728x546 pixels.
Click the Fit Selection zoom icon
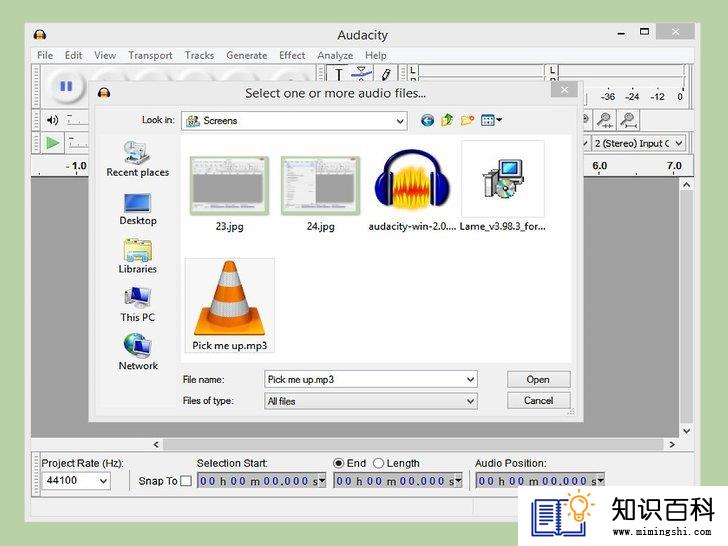604,120
